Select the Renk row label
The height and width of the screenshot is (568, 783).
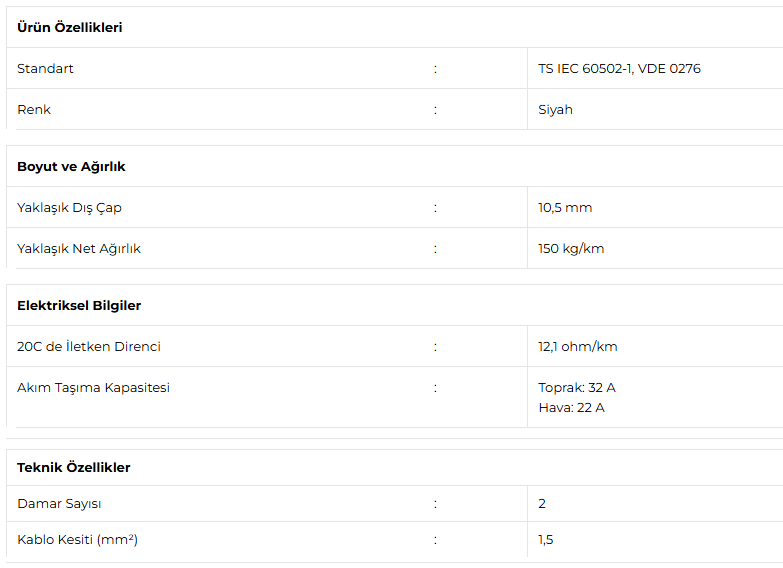point(34,109)
